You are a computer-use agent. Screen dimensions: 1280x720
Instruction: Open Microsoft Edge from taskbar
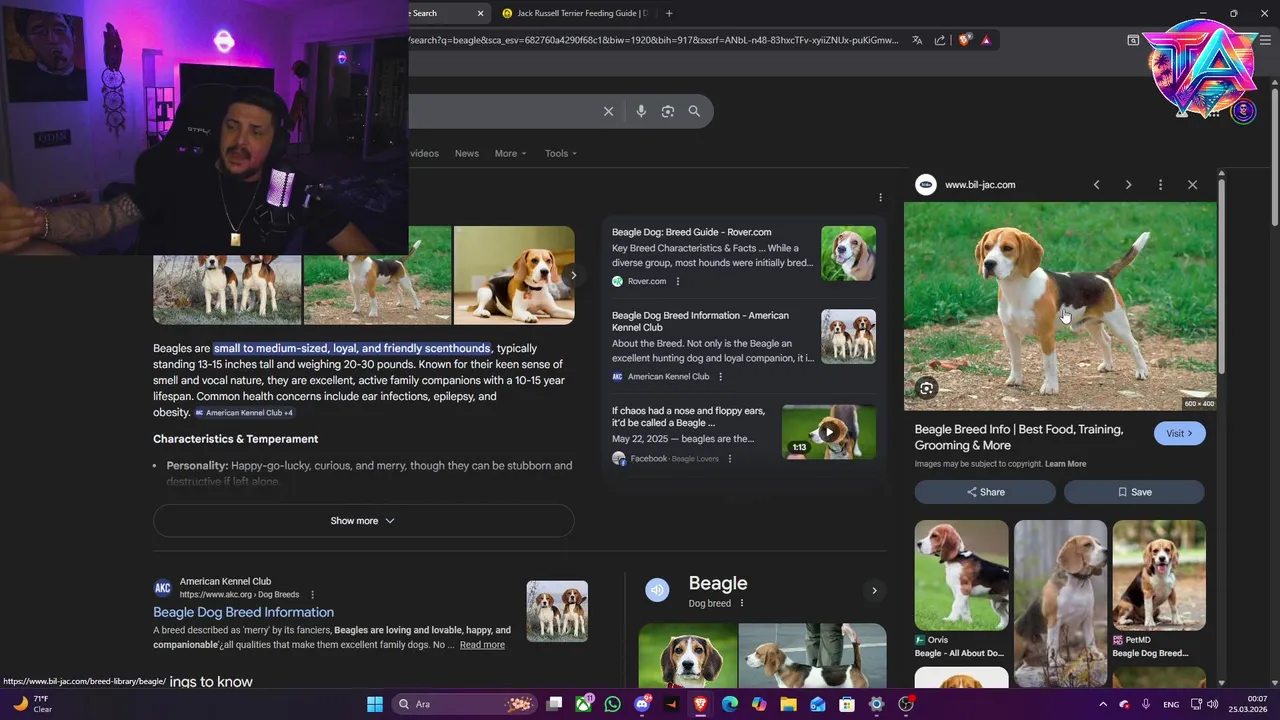[x=730, y=704]
